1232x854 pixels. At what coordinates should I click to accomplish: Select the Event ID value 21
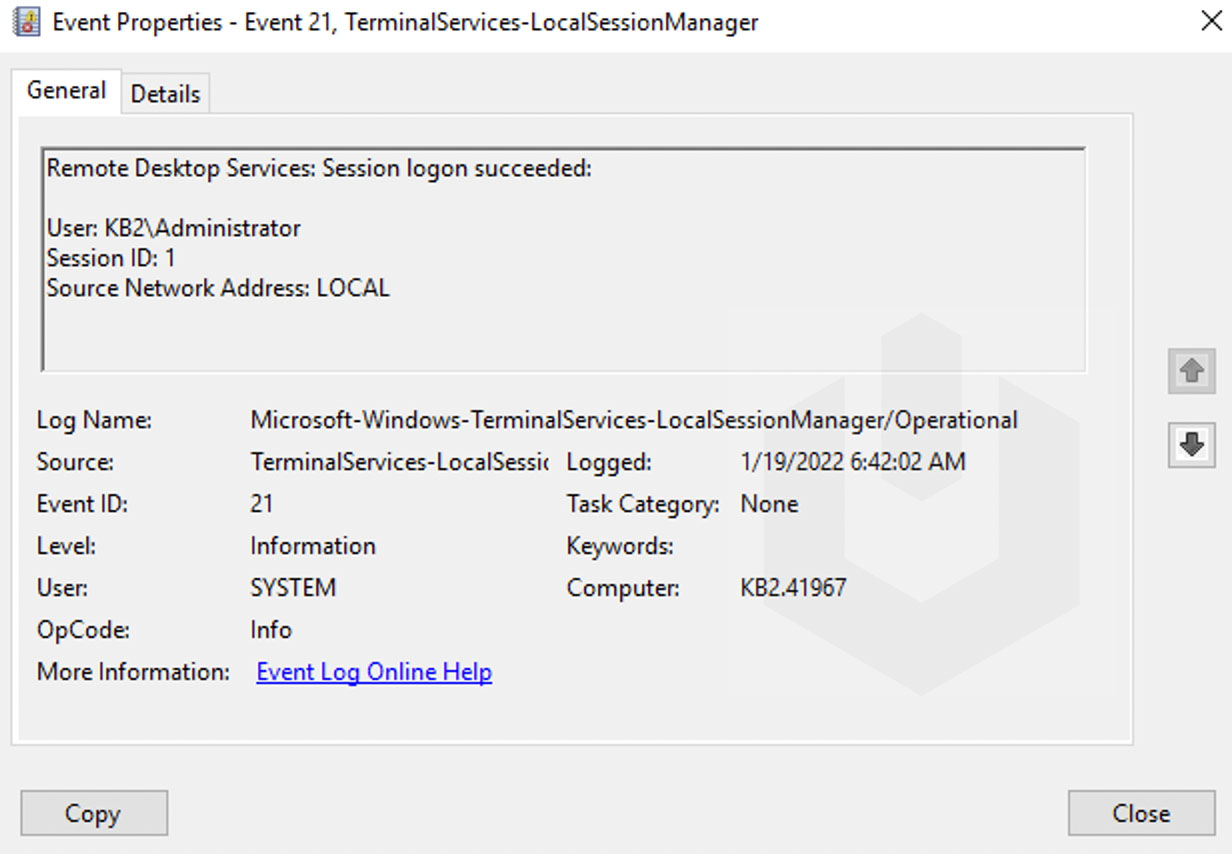(262, 504)
